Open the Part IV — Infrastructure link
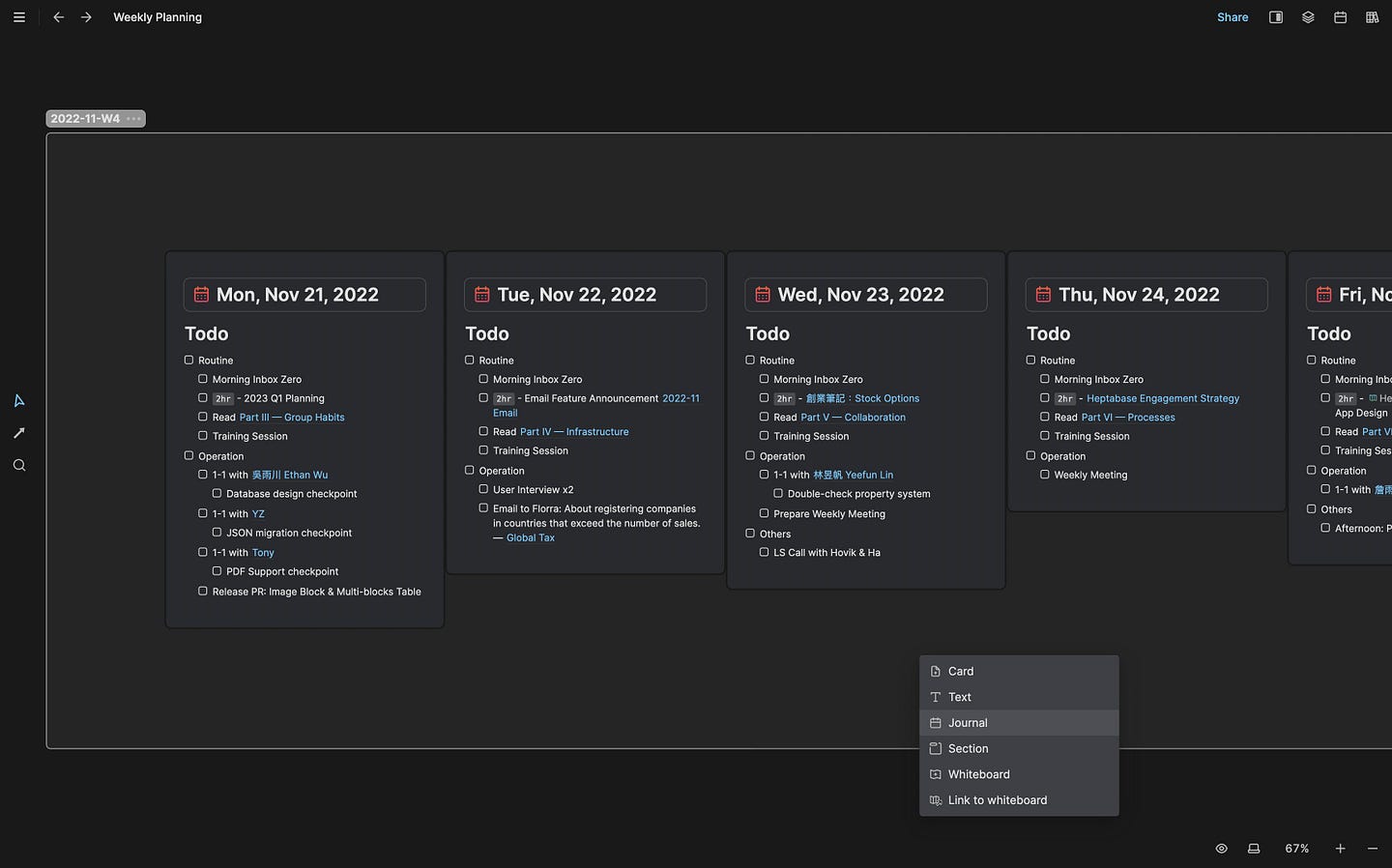 (574, 432)
